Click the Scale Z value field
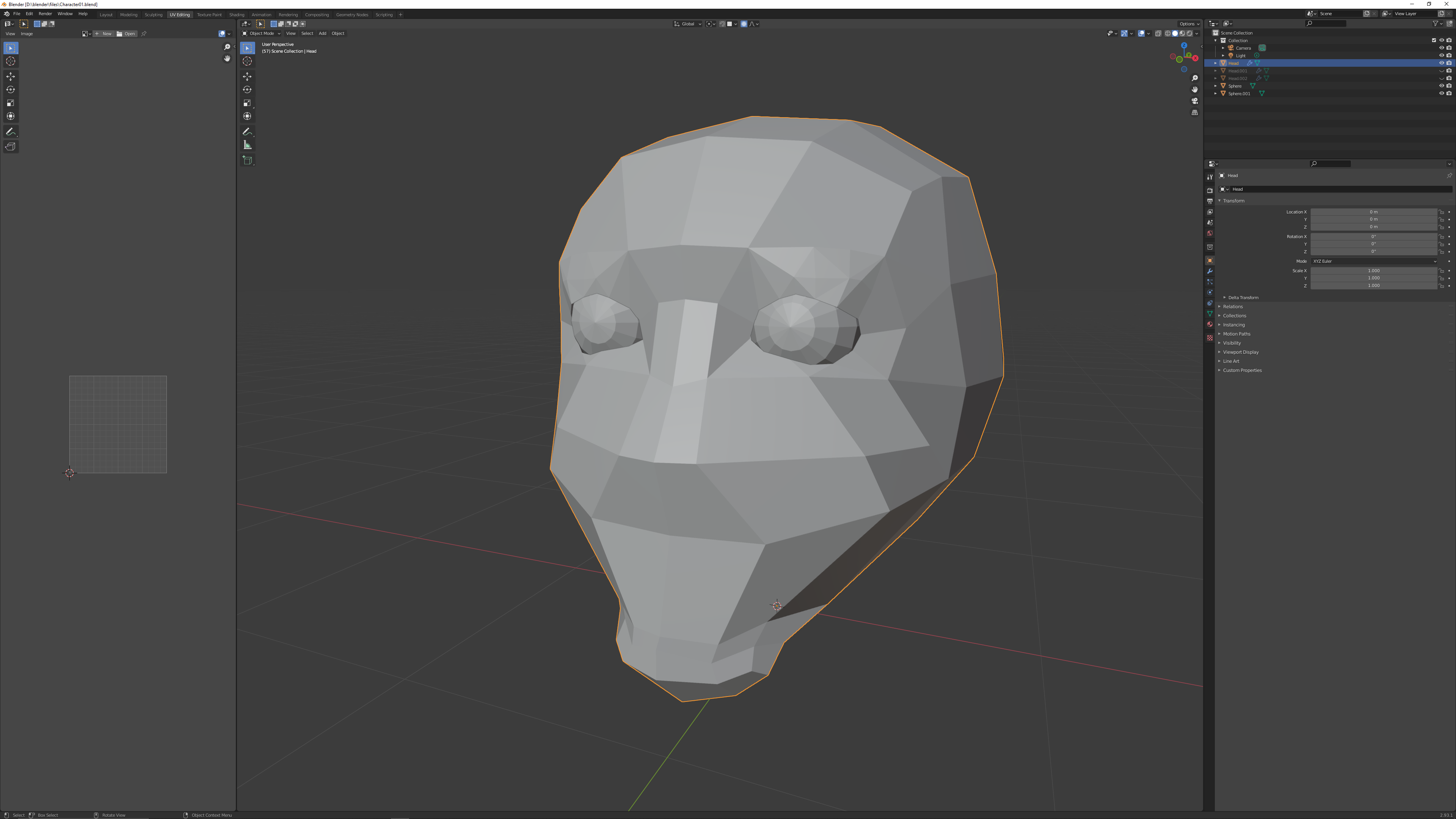 click(1373, 286)
